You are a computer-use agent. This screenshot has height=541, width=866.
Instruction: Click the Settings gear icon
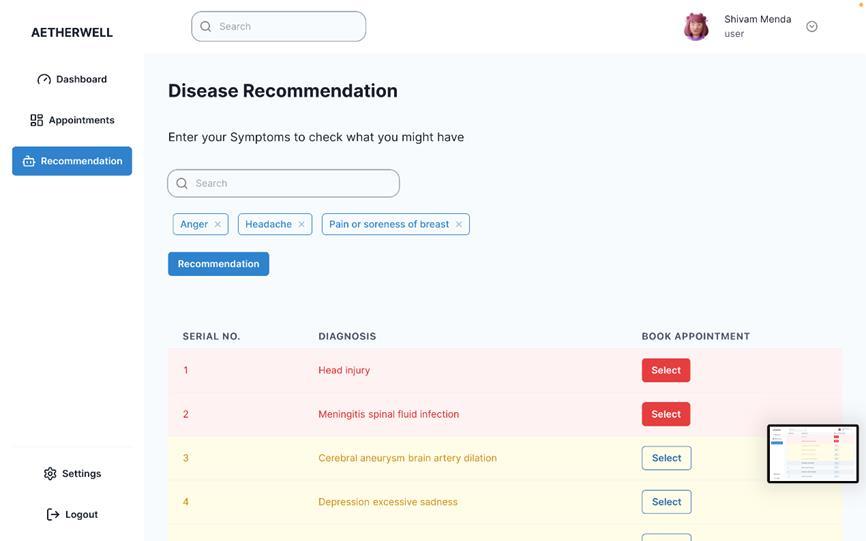coord(50,474)
